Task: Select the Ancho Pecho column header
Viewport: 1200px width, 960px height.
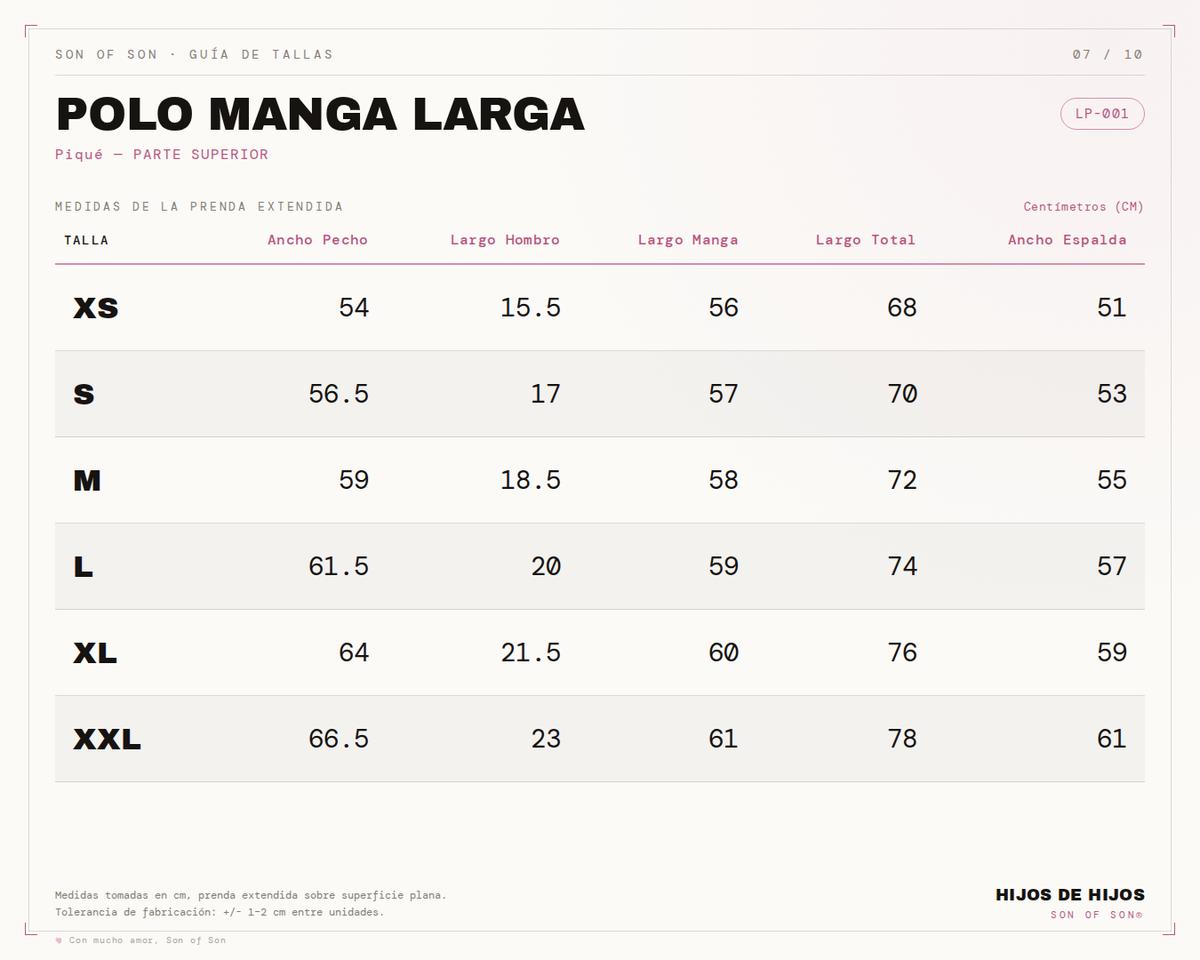Action: [x=317, y=240]
